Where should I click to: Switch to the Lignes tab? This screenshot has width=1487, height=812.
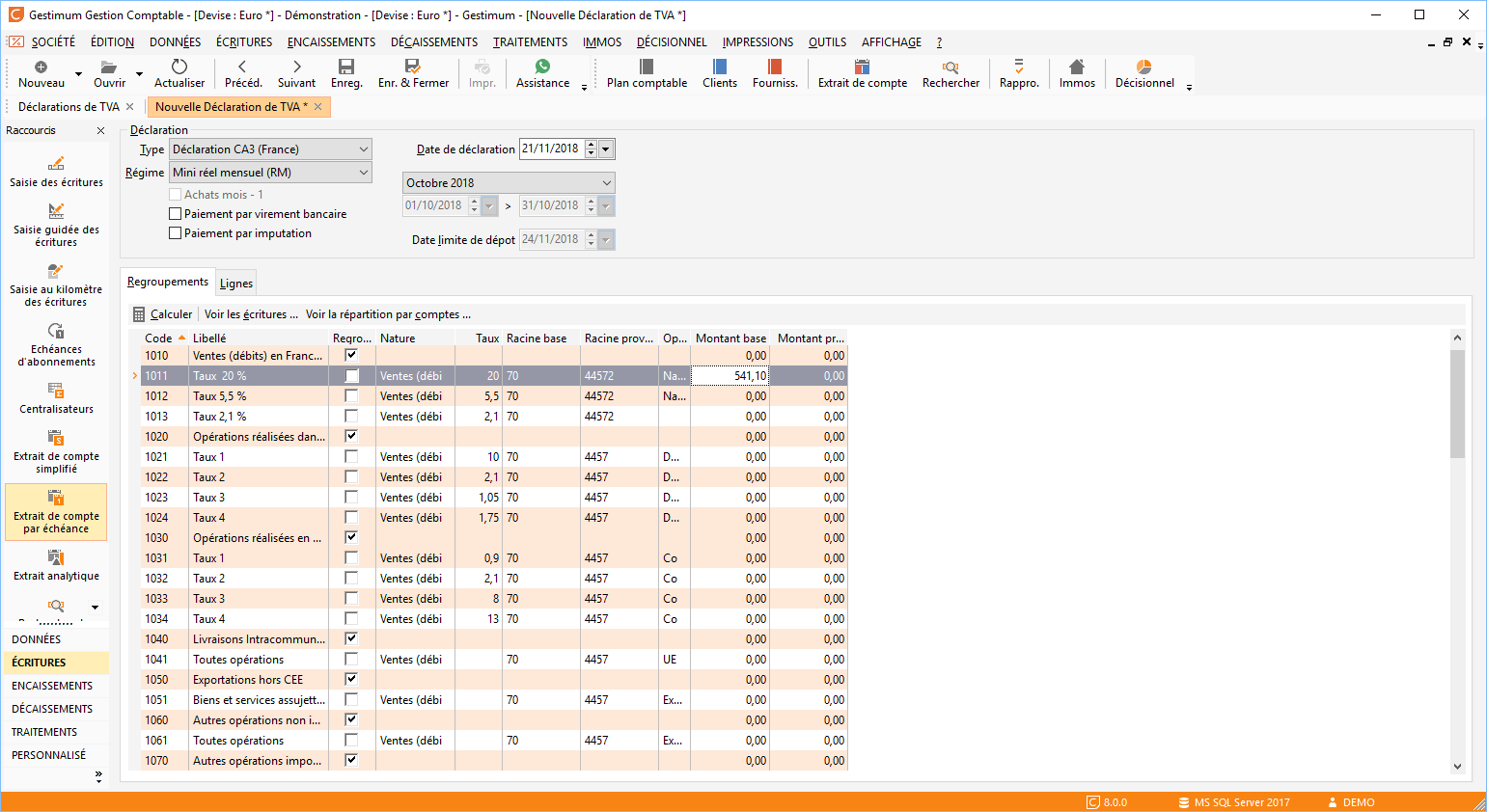coord(236,284)
